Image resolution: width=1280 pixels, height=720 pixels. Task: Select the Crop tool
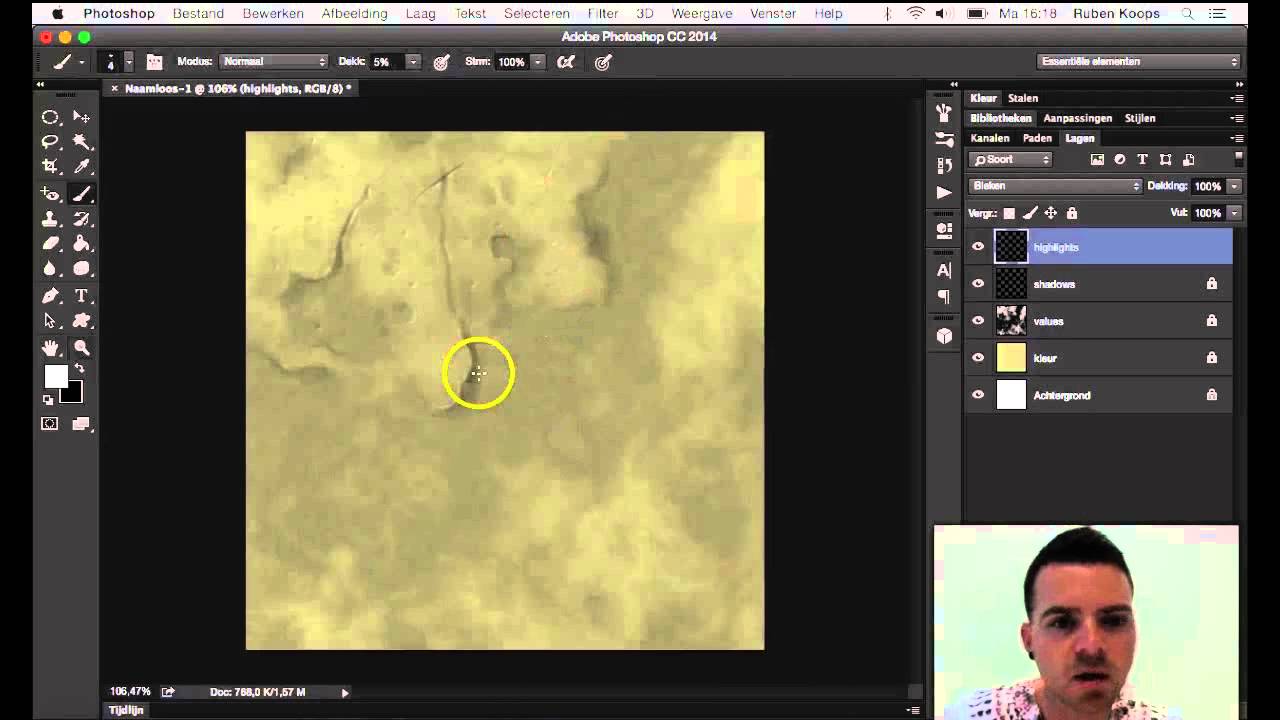tap(50, 167)
